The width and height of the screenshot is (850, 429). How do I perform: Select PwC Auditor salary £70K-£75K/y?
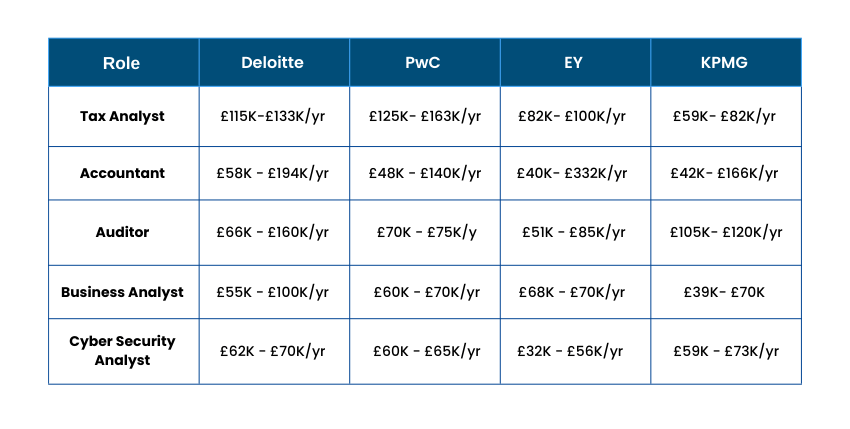point(424,232)
